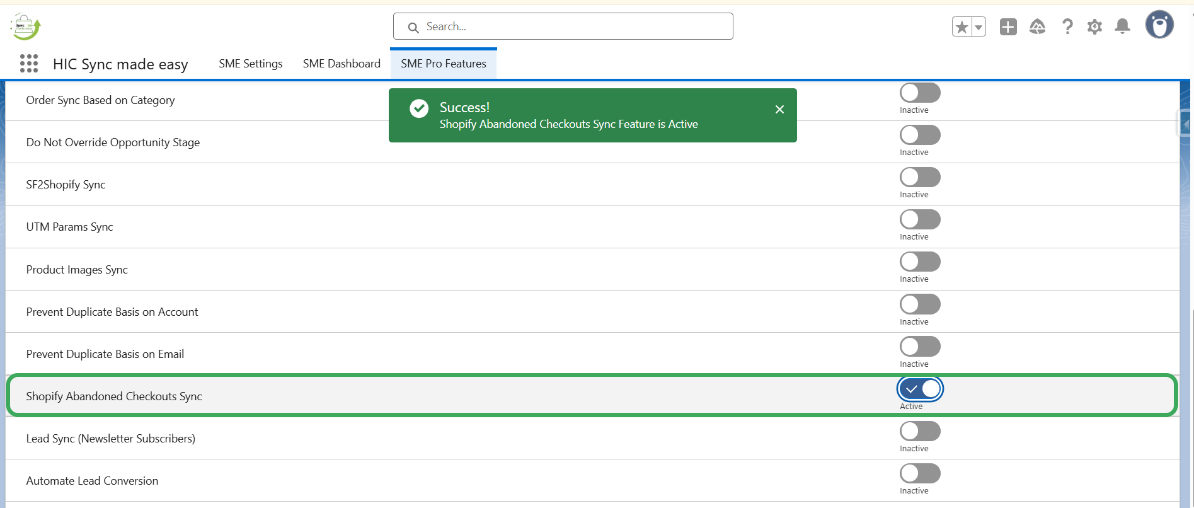
Task: Enable Product Images Sync toggle
Action: coord(920,262)
